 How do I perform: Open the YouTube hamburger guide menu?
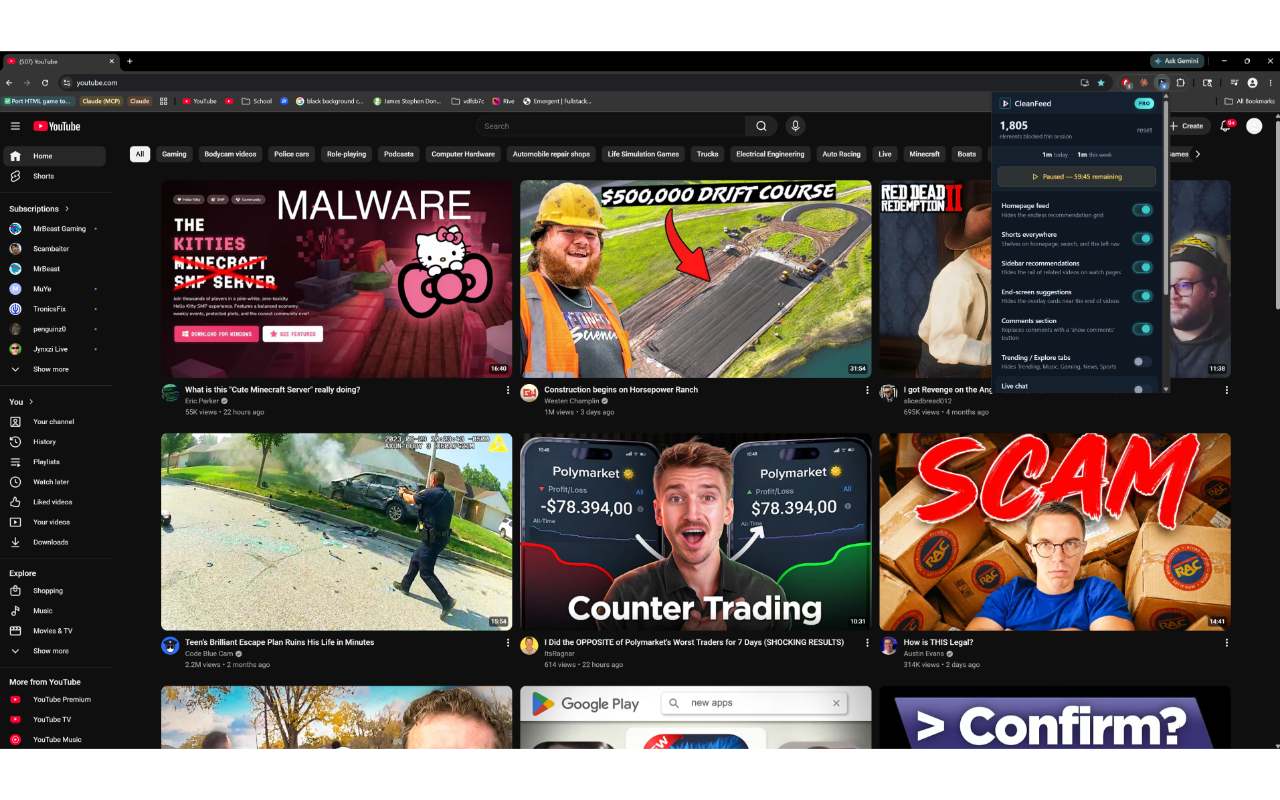tap(15, 126)
